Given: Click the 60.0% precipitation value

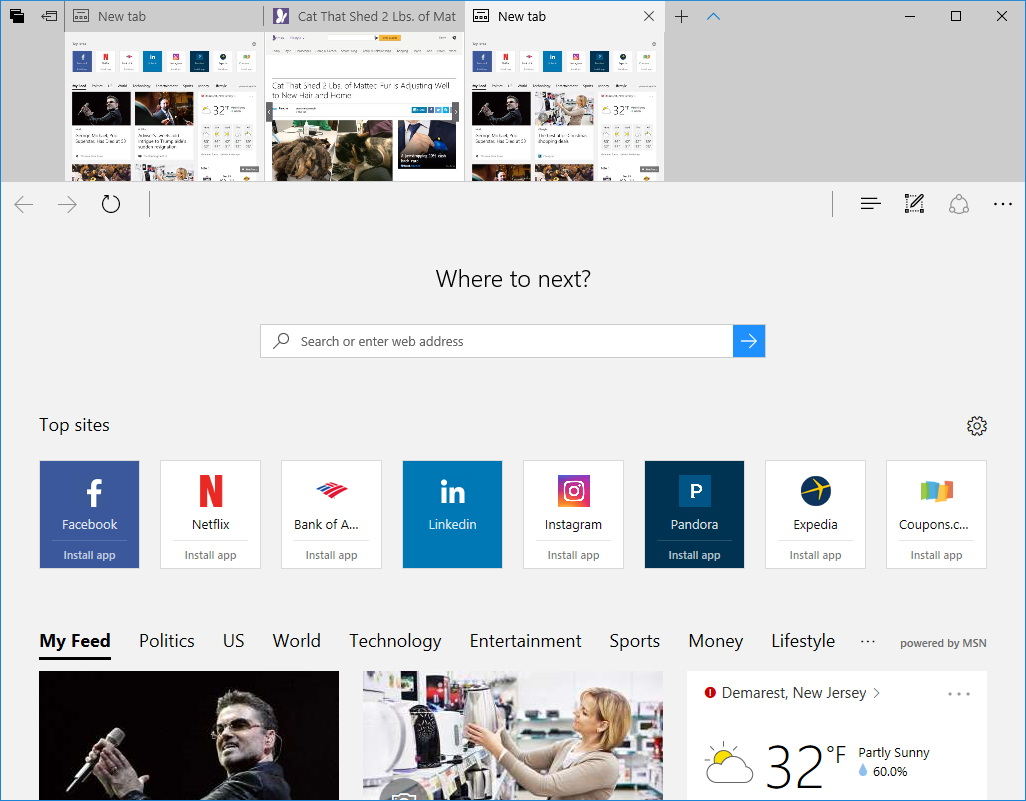Looking at the screenshot, I should 890,772.
